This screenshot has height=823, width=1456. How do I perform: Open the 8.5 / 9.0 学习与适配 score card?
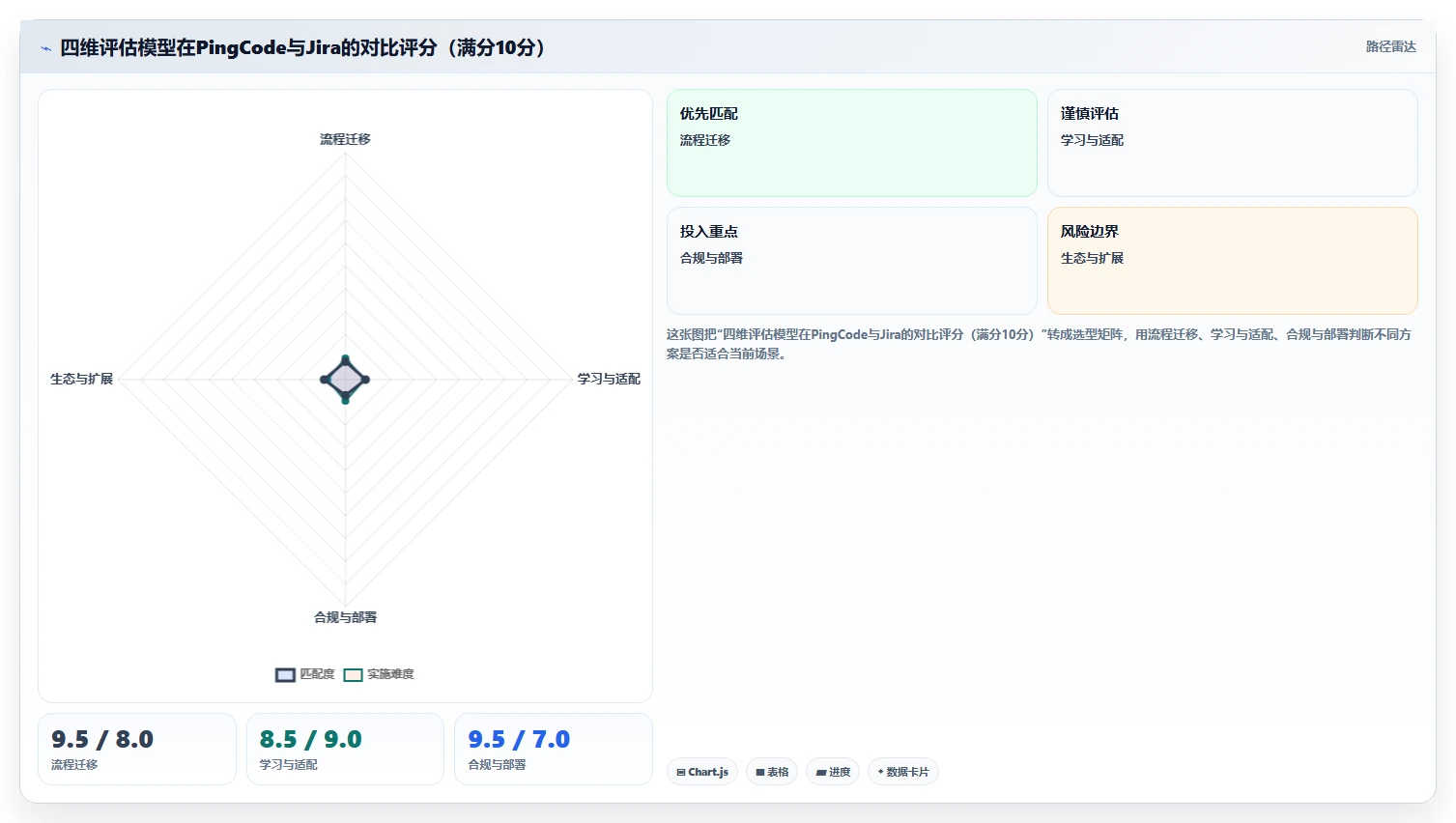(345, 749)
